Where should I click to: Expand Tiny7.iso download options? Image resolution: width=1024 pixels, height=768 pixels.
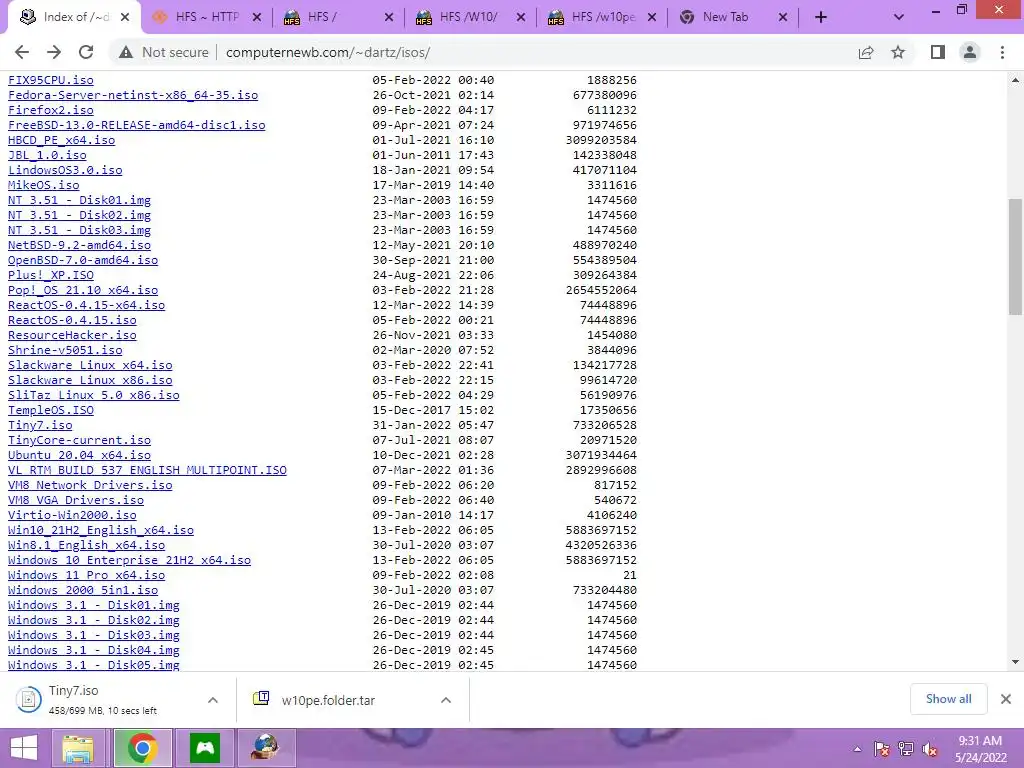click(213, 700)
